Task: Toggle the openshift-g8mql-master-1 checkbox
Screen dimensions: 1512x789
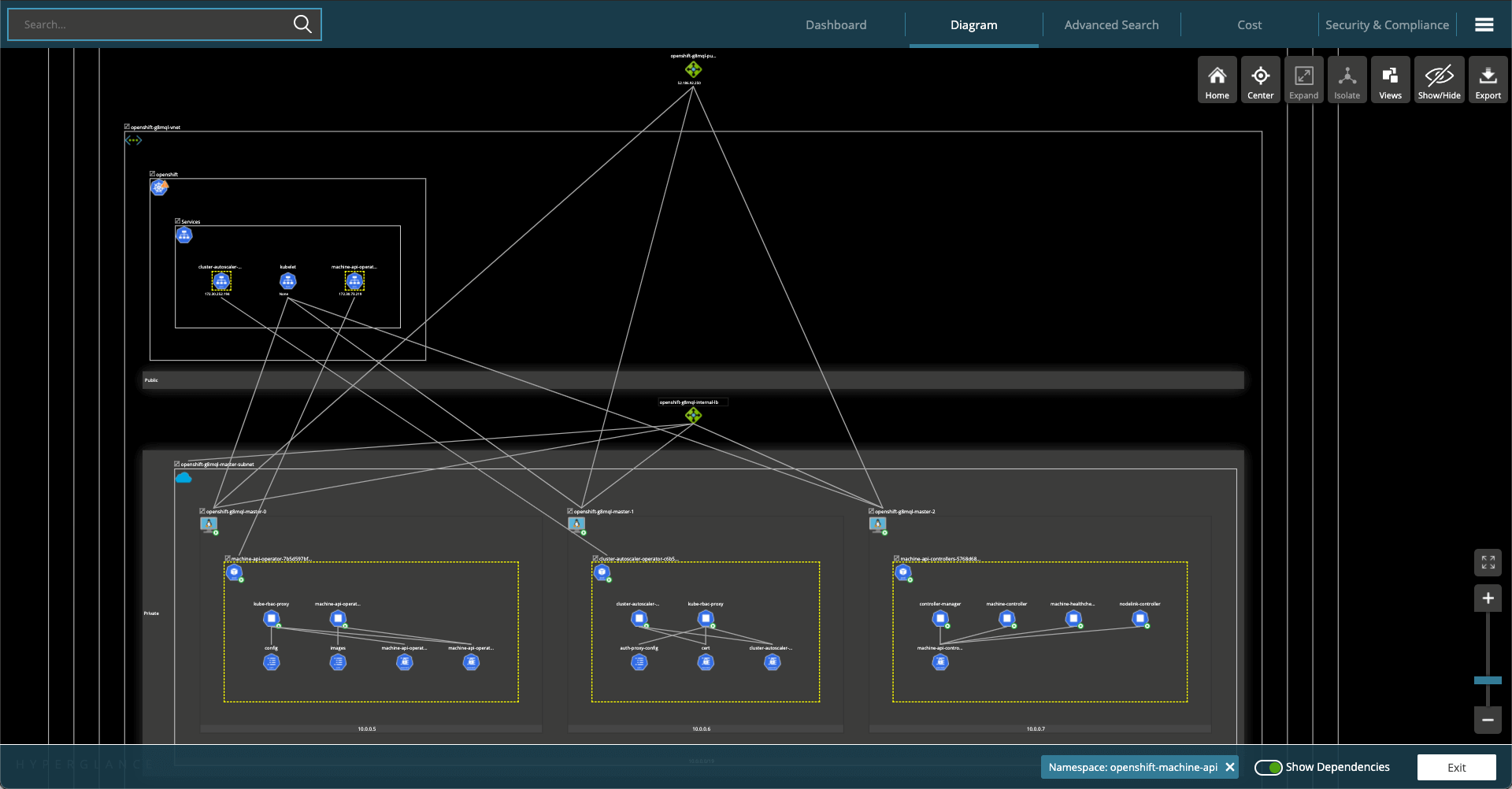Action: coord(570,511)
